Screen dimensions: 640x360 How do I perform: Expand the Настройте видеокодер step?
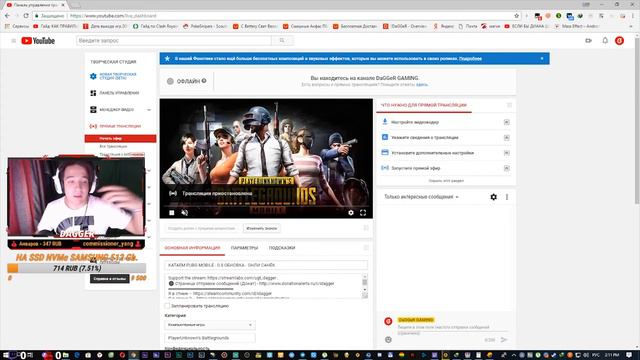point(507,122)
